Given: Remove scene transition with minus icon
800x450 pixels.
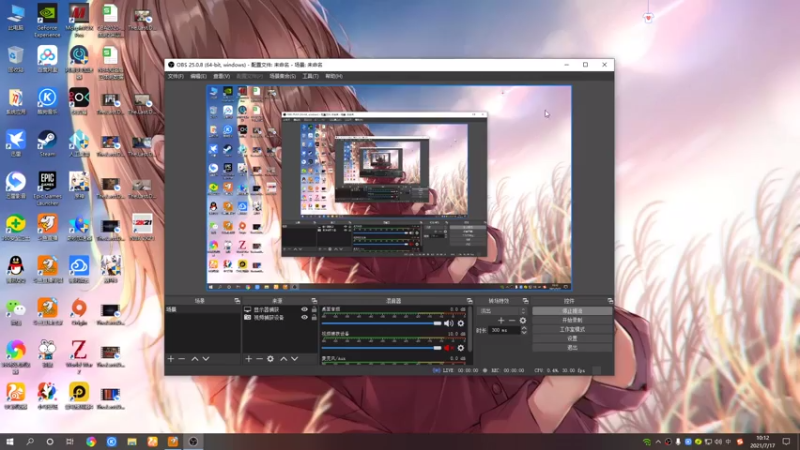Looking at the screenshot, I should pyautogui.click(x=512, y=320).
